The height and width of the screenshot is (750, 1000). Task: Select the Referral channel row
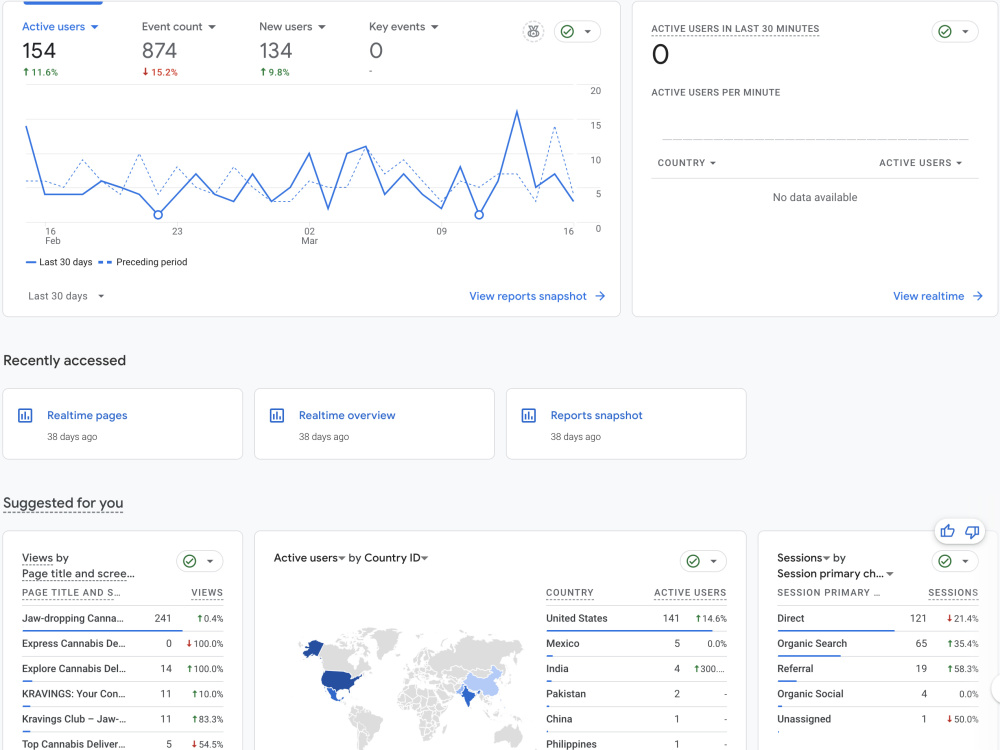click(x=877, y=668)
